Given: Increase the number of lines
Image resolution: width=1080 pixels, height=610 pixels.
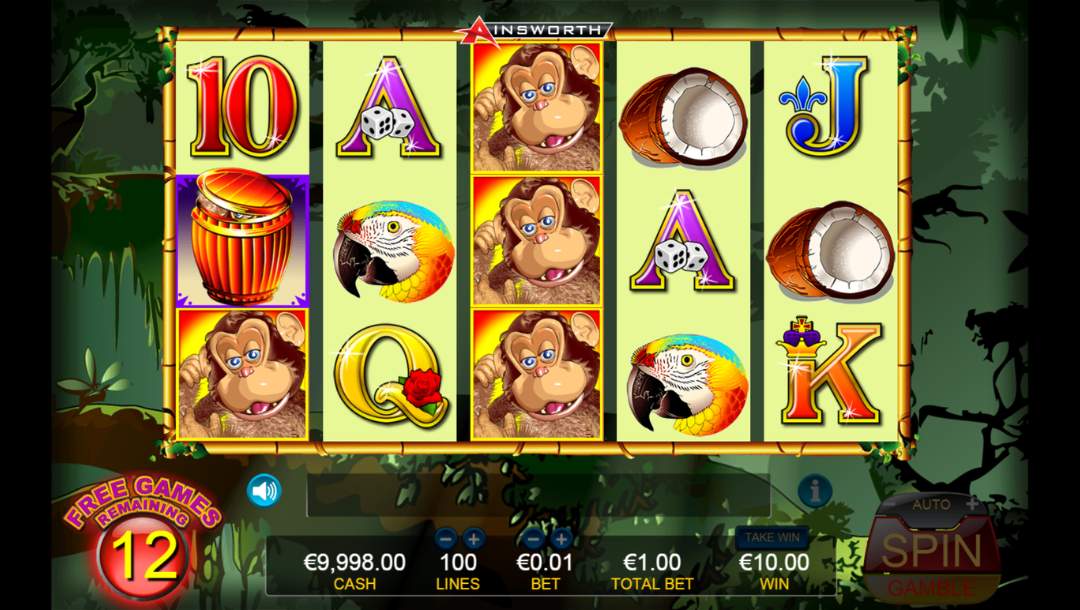Looking at the screenshot, I should (474, 538).
